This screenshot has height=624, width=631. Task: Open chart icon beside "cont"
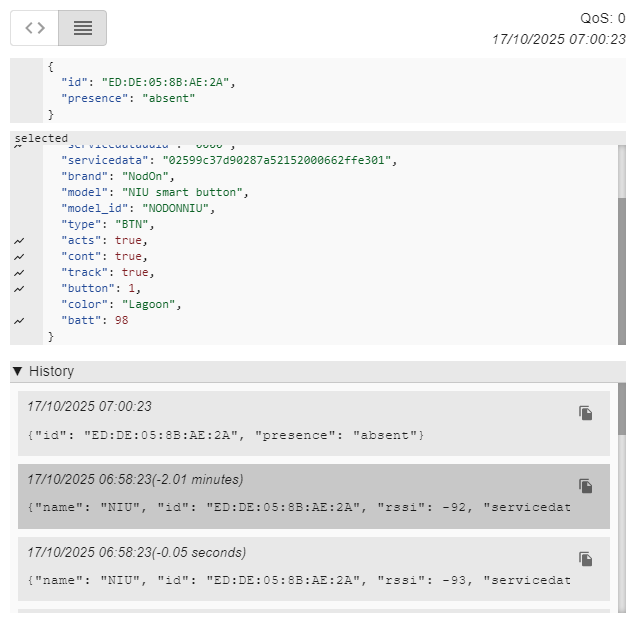(x=18, y=257)
